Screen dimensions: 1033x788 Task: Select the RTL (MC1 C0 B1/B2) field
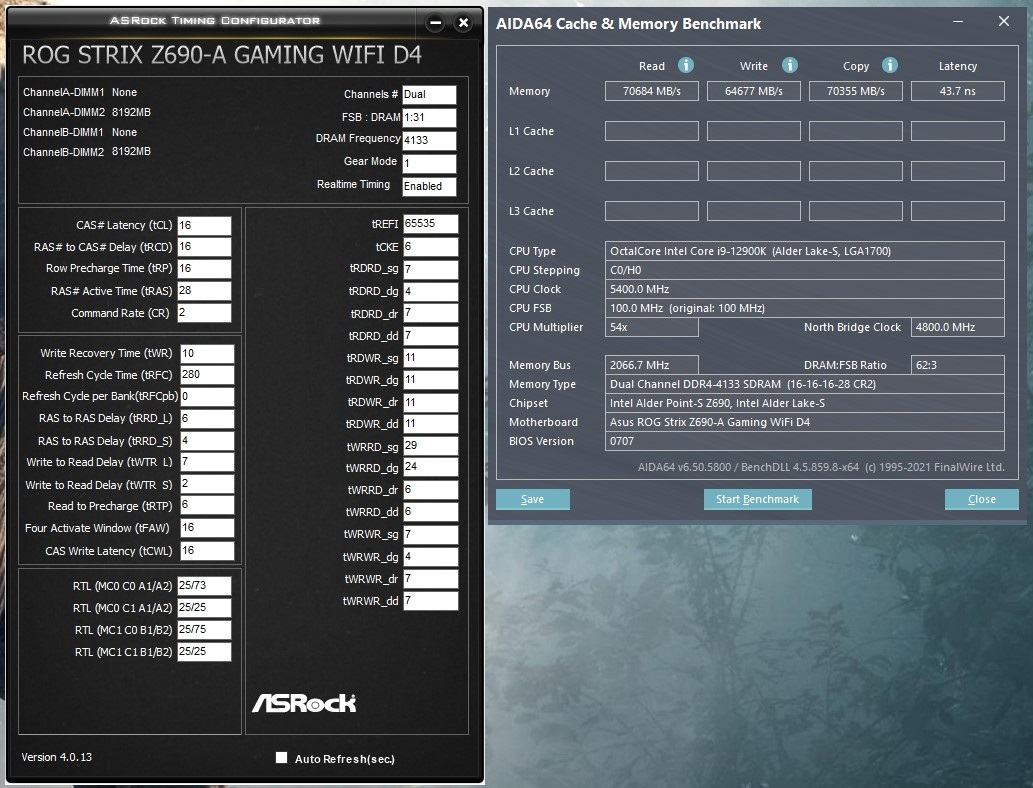[x=204, y=630]
